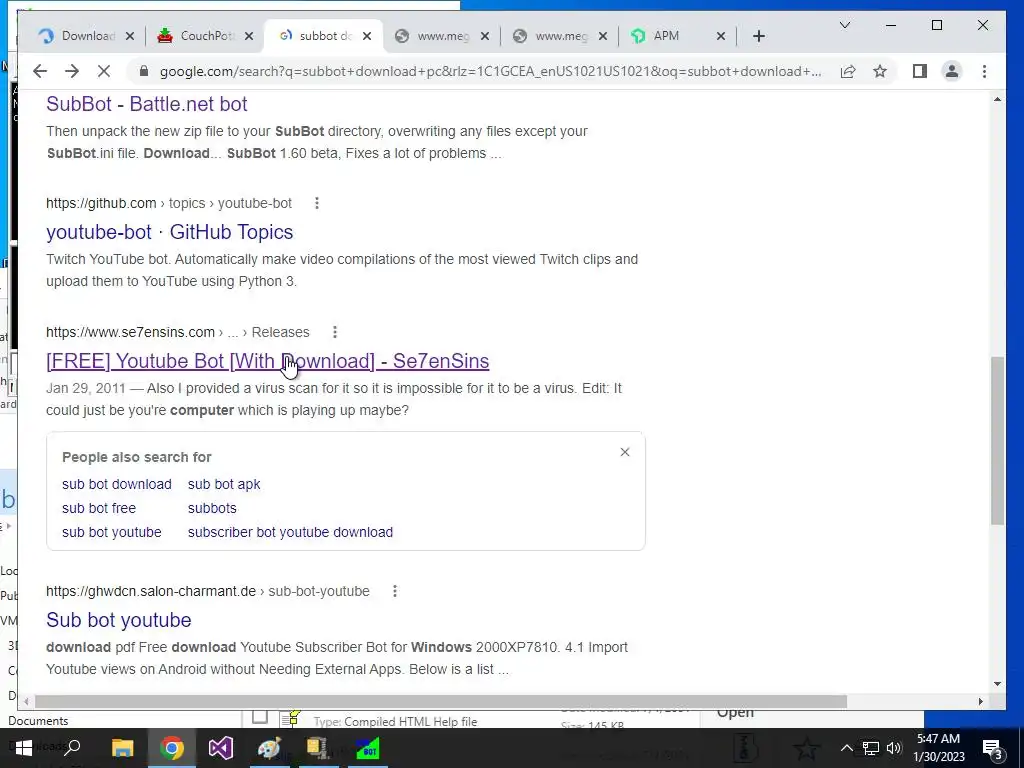Click Chrome icon in taskbar
This screenshot has height=768, width=1024.
(x=172, y=748)
